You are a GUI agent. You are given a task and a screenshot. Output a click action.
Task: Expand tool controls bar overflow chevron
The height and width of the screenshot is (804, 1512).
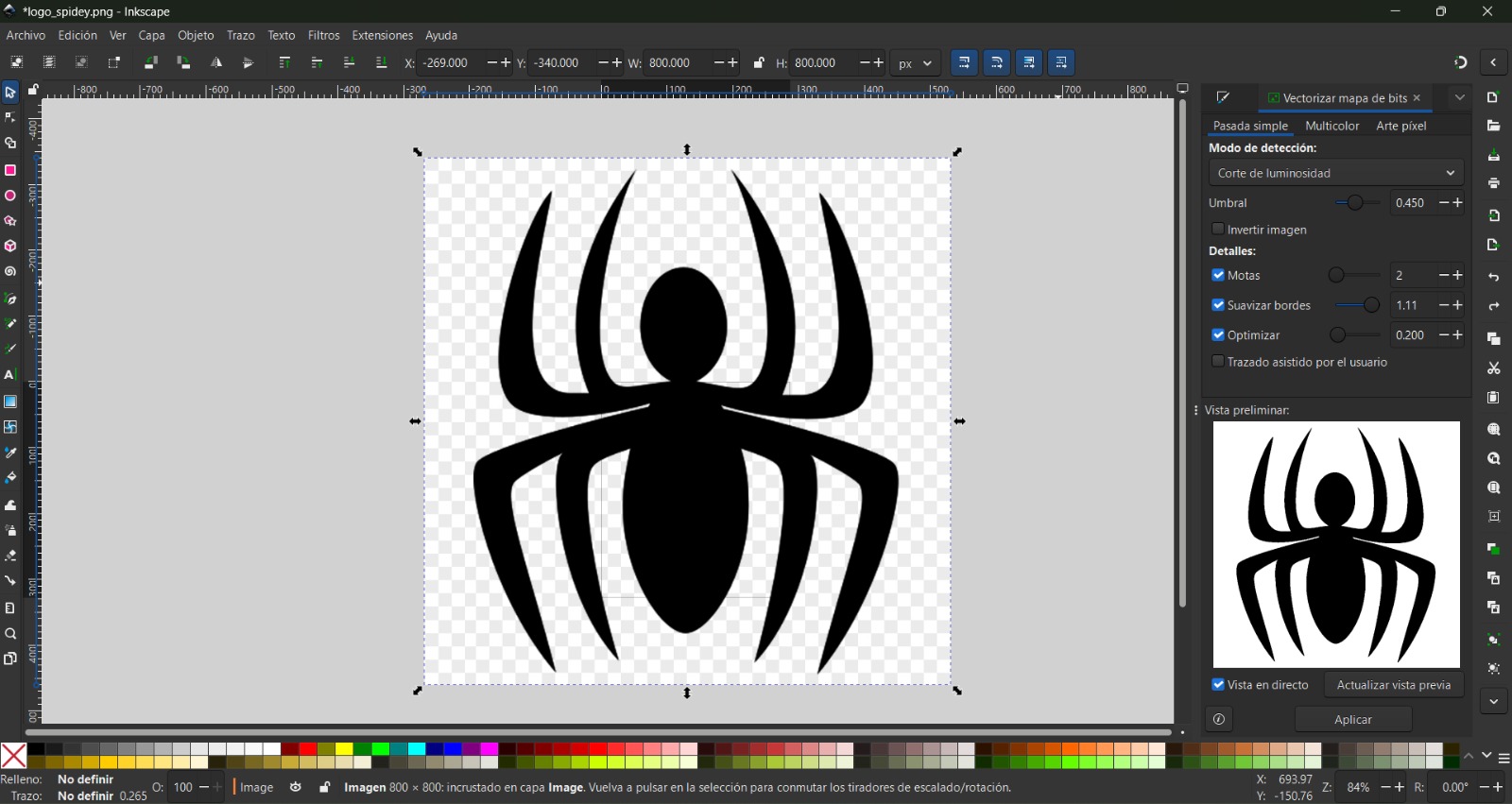1494,62
